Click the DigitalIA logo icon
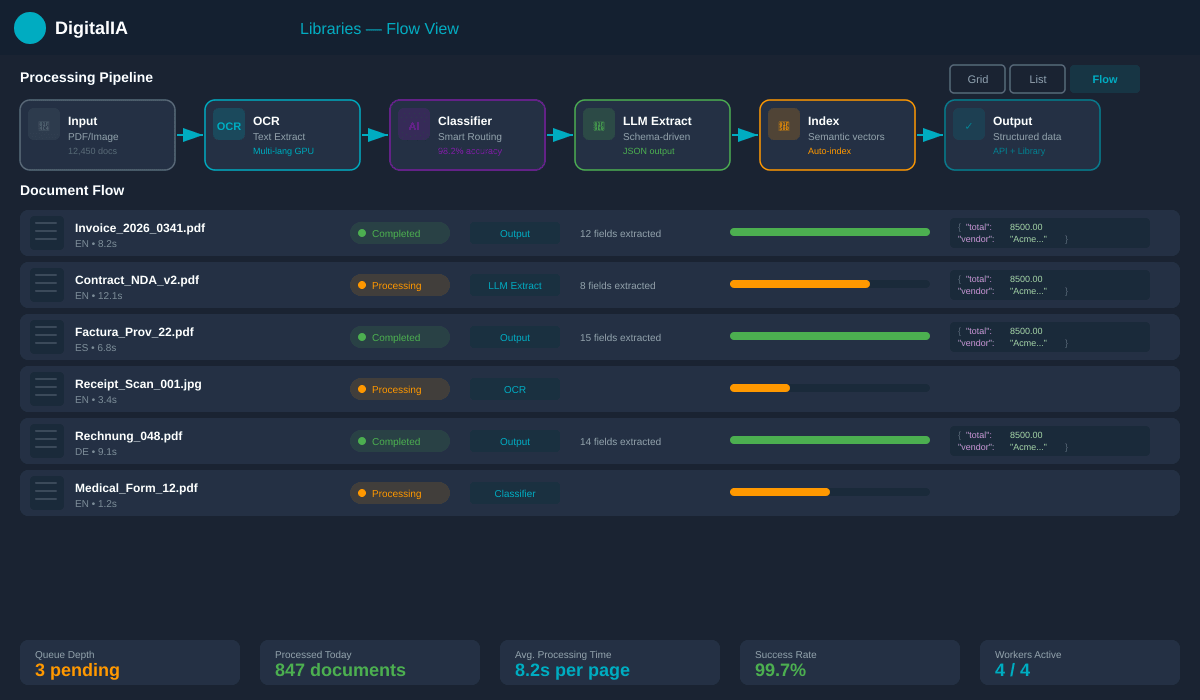This screenshot has width=1200, height=700. point(30,28)
